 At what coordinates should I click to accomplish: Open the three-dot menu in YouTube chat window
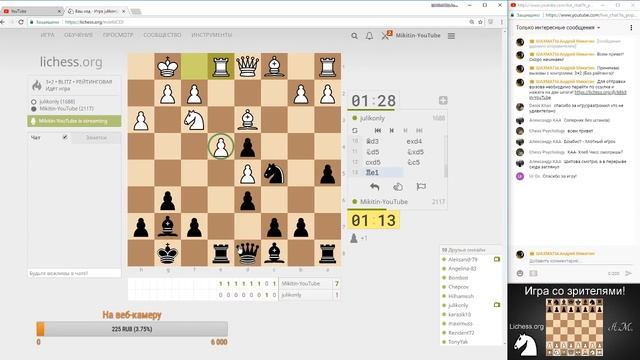(x=631, y=28)
